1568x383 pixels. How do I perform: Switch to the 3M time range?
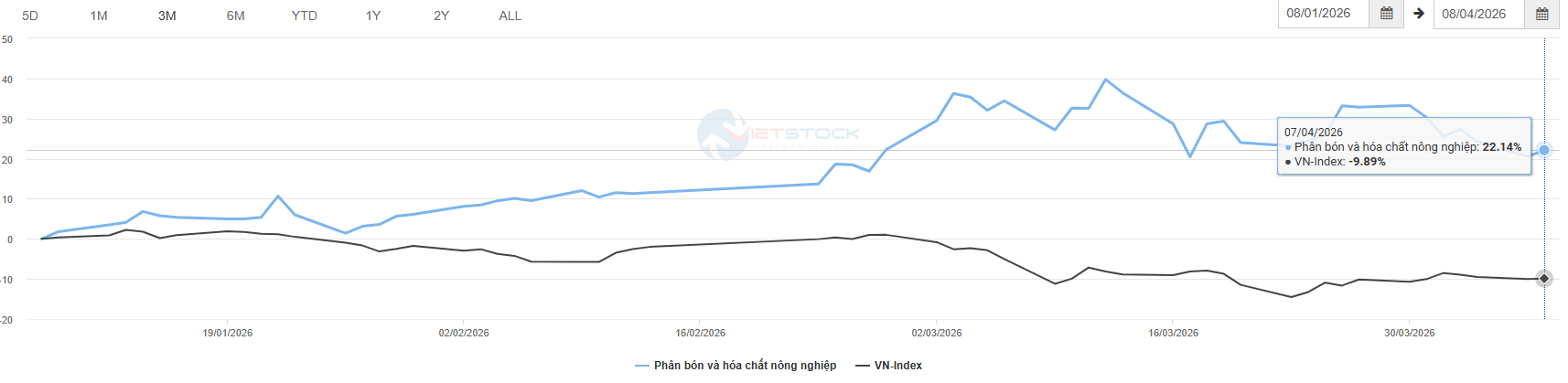(166, 16)
